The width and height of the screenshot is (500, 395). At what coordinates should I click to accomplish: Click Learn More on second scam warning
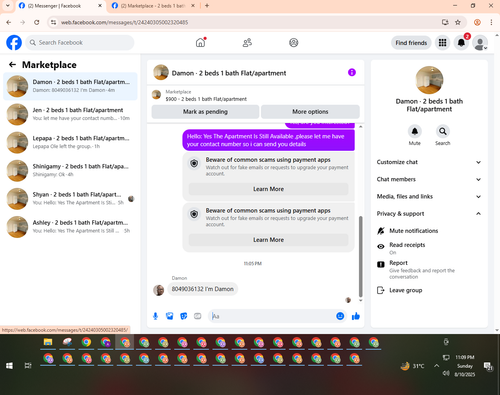268,240
